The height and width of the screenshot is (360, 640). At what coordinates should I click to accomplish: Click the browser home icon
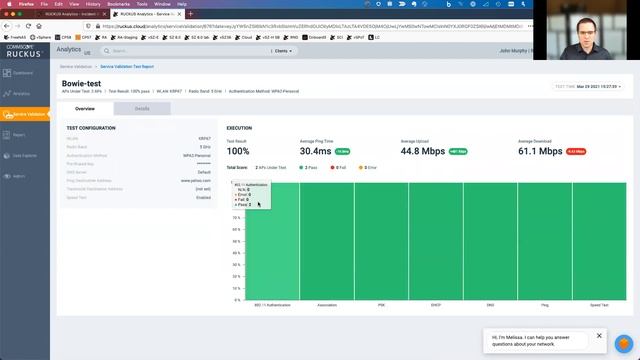pyautogui.click(x=39, y=26)
